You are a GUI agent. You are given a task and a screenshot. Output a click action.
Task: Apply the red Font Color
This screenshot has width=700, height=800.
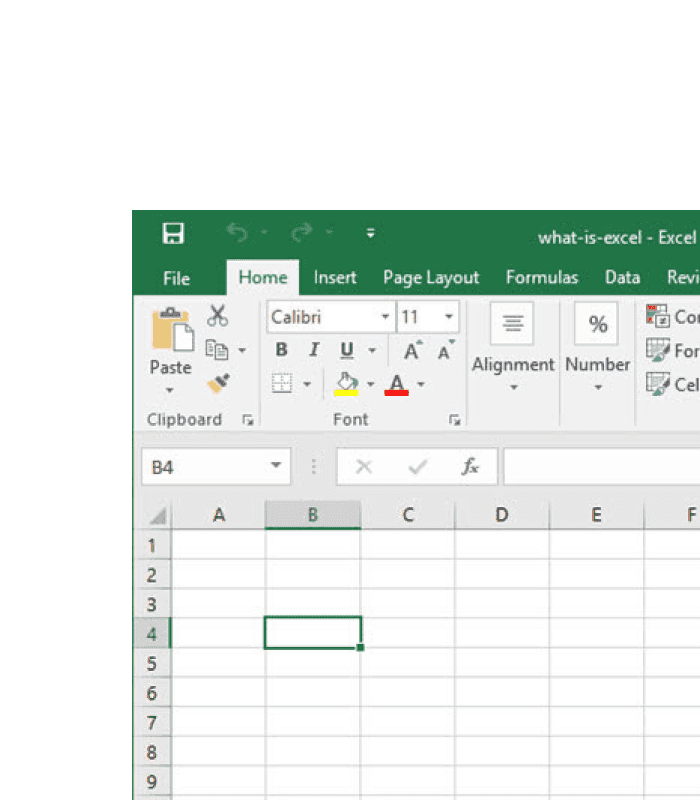pos(396,384)
